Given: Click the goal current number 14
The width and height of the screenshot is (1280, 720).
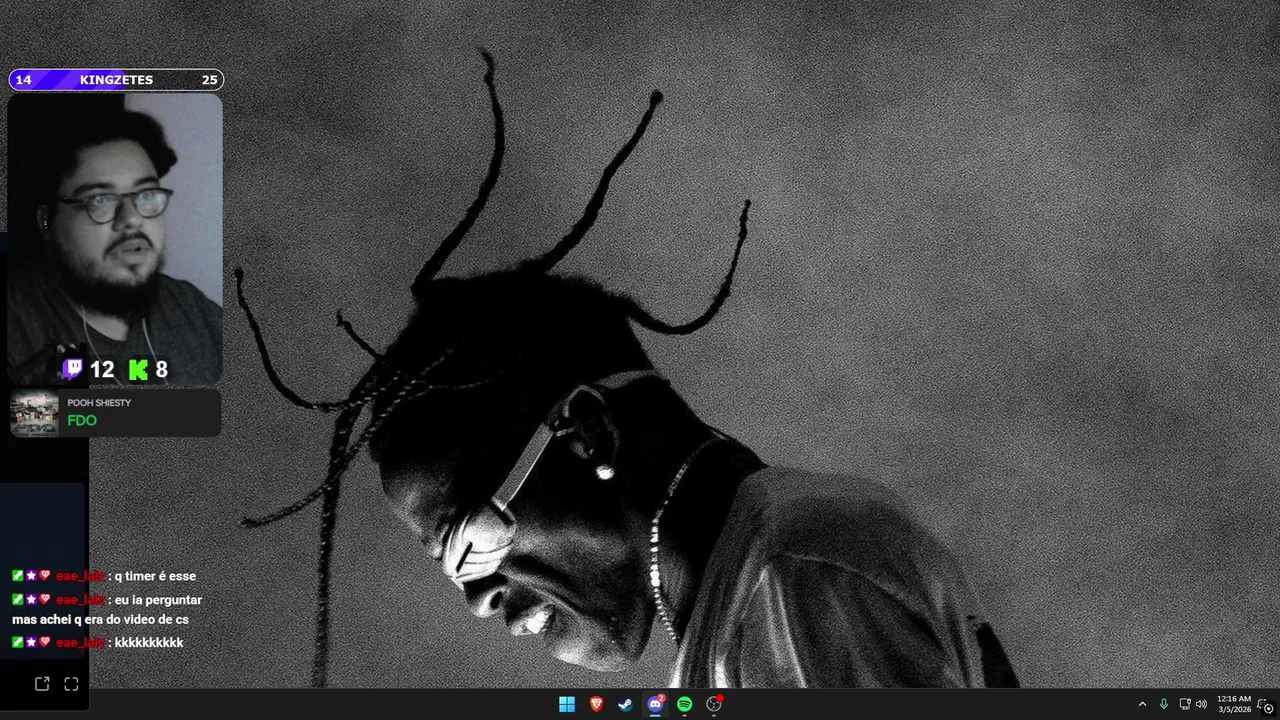Looking at the screenshot, I should coord(23,80).
